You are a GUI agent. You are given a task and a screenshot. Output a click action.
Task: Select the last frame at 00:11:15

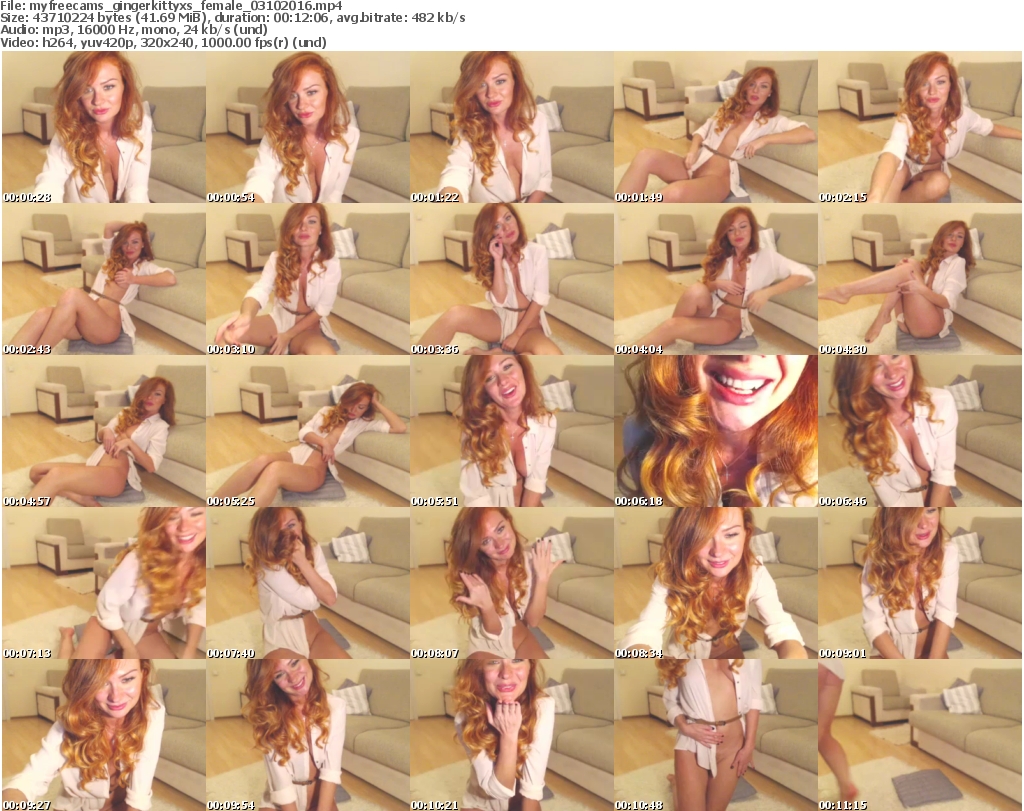pos(920,735)
